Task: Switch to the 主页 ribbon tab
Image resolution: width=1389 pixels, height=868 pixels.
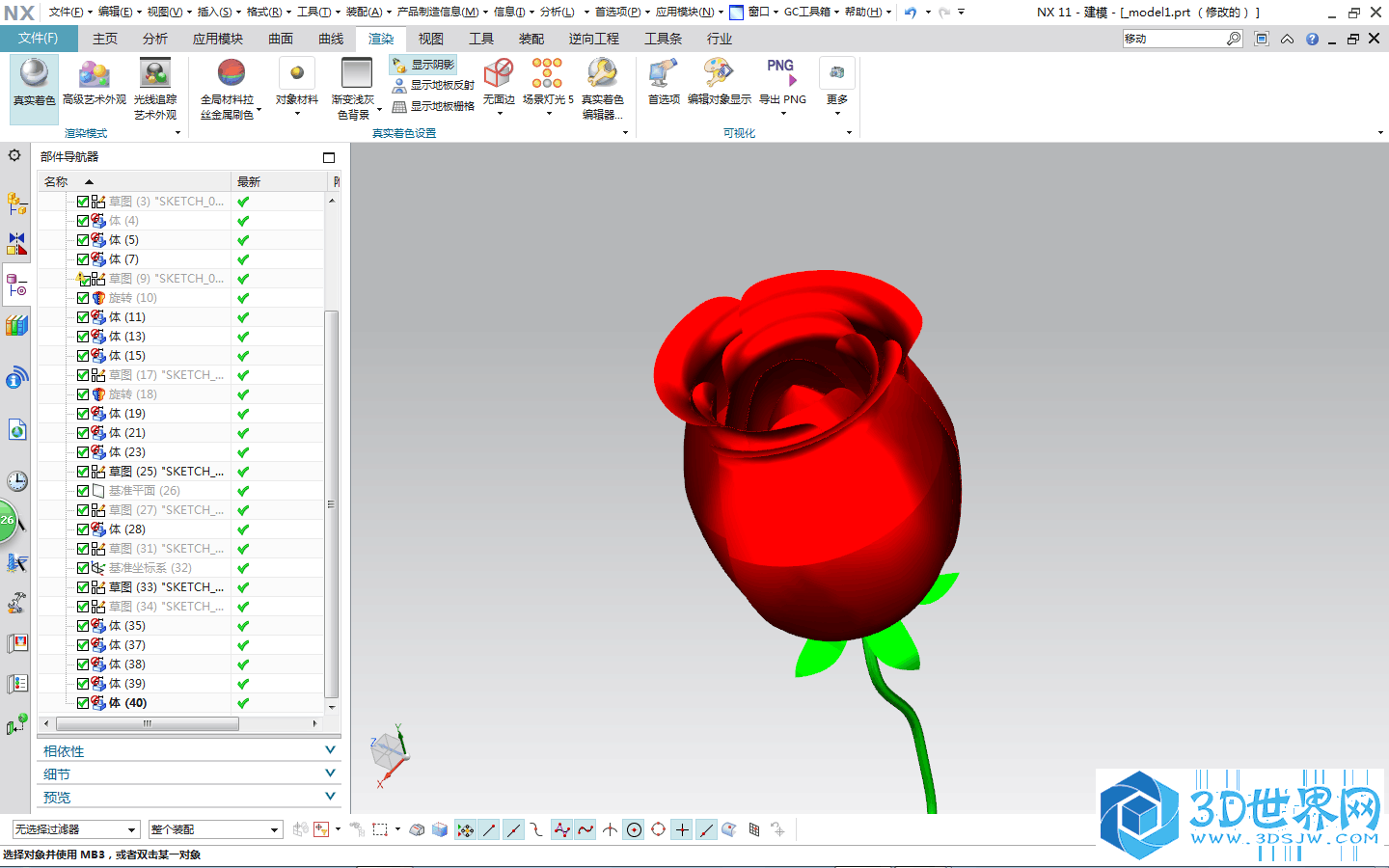Action: (x=105, y=39)
